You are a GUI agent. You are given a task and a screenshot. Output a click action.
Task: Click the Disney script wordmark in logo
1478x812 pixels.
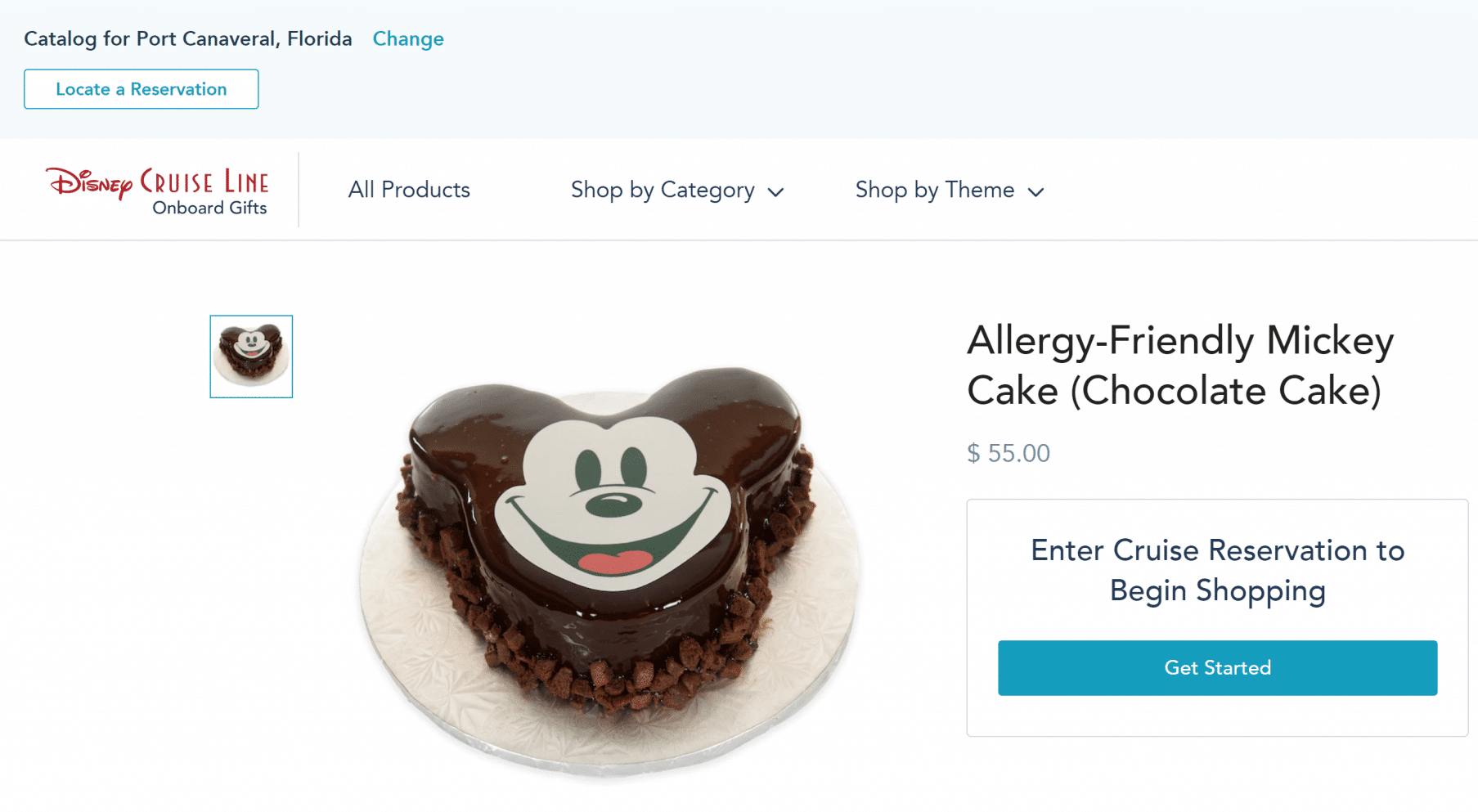tap(88, 182)
